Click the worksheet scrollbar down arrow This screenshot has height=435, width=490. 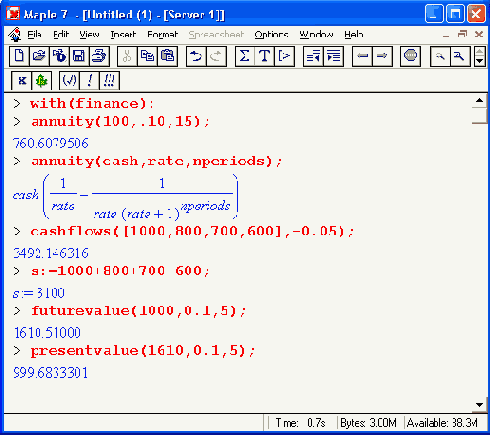click(x=479, y=405)
